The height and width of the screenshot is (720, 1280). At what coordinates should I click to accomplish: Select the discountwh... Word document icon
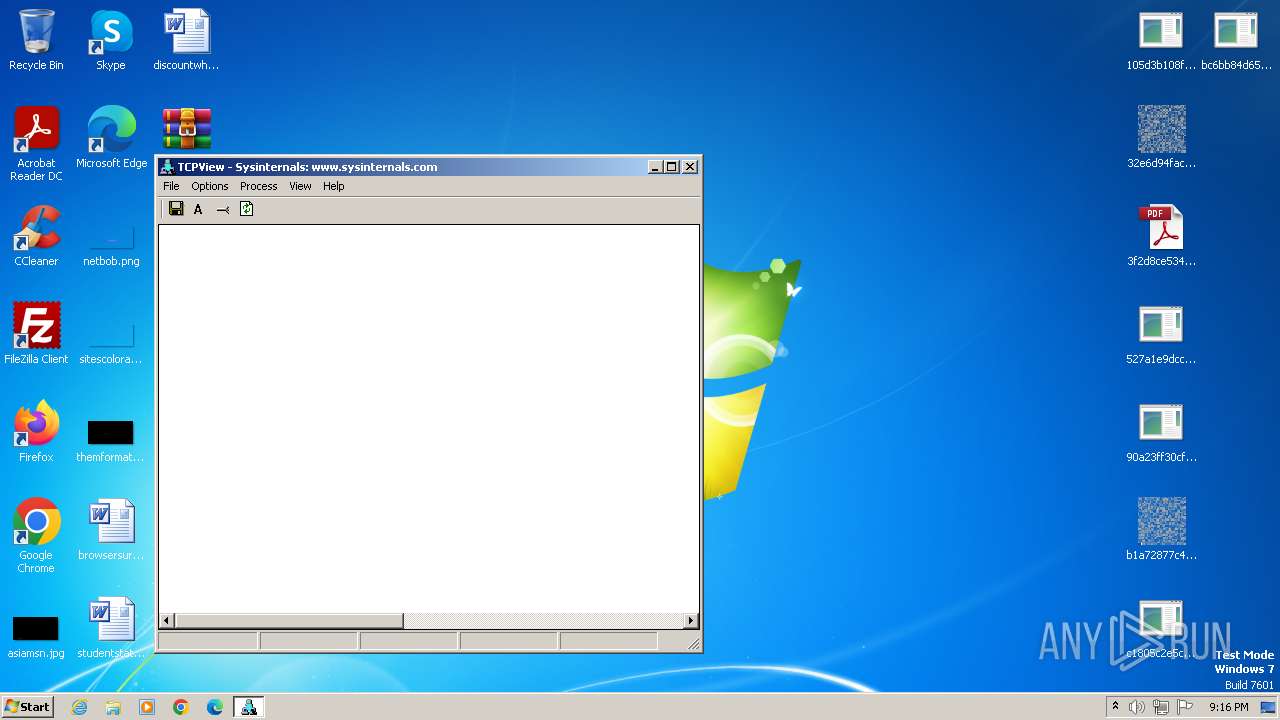[186, 40]
